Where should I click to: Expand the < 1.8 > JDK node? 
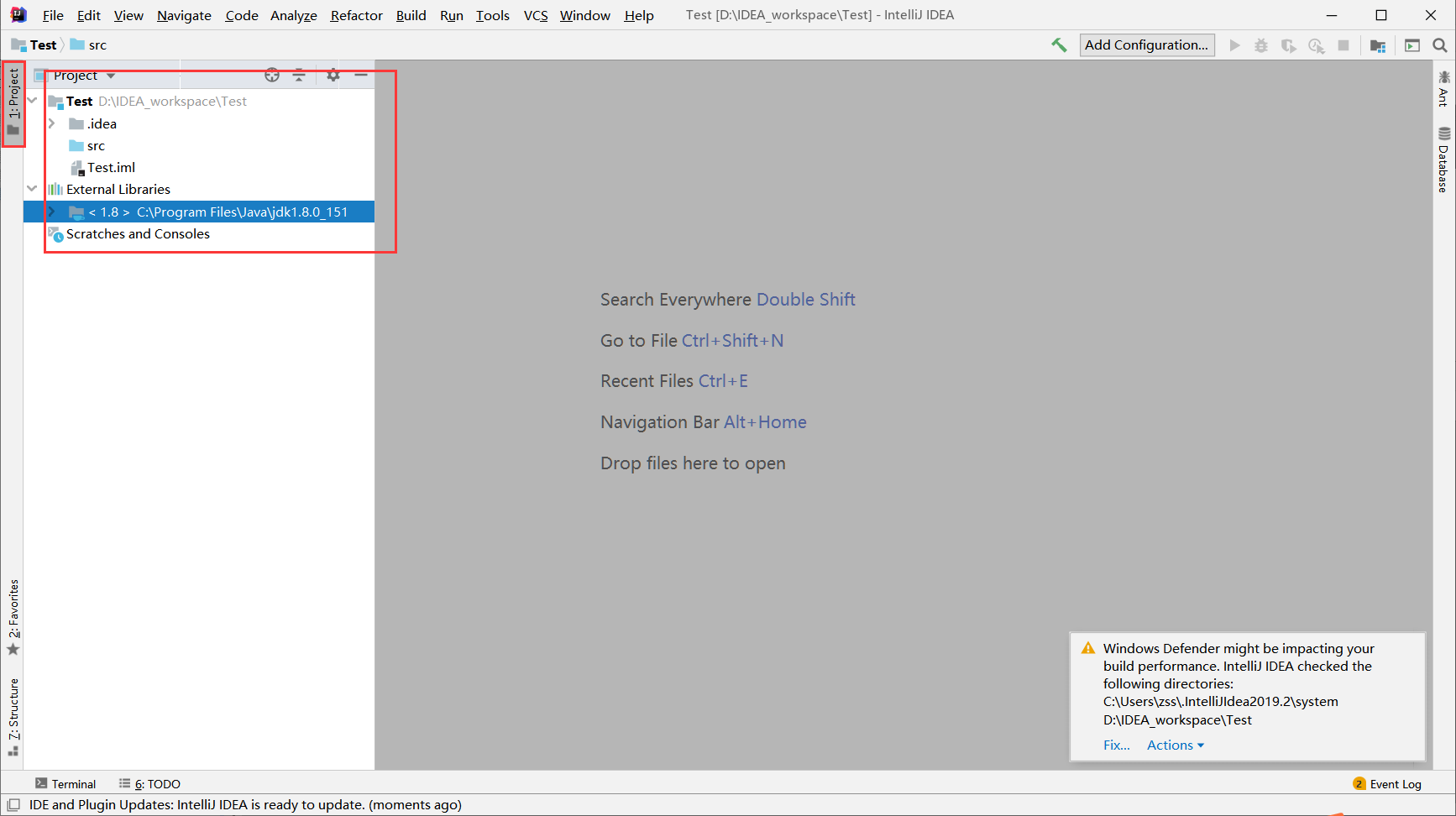[52, 212]
